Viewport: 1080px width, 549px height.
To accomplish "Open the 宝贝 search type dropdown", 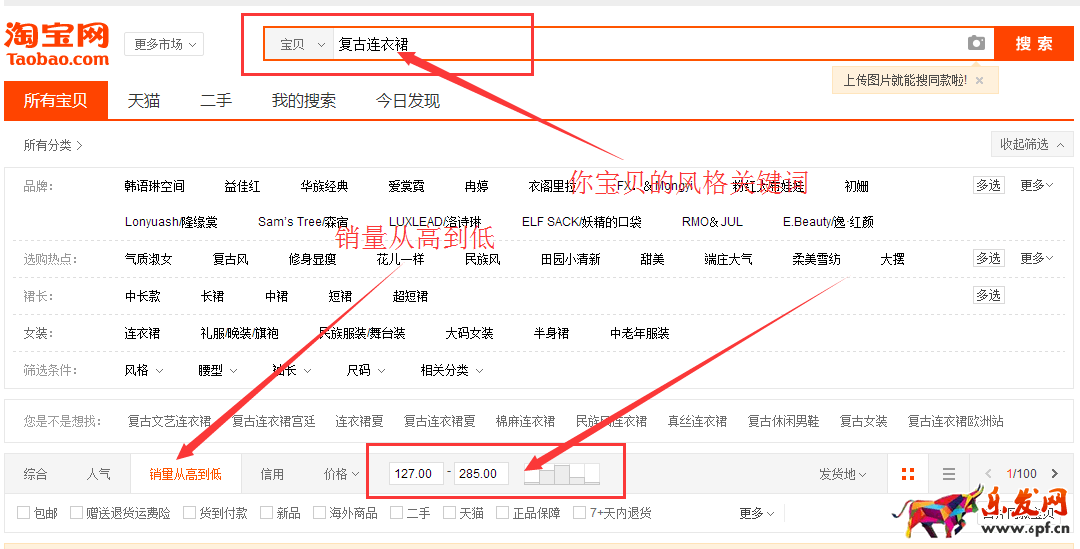I will tap(300, 44).
